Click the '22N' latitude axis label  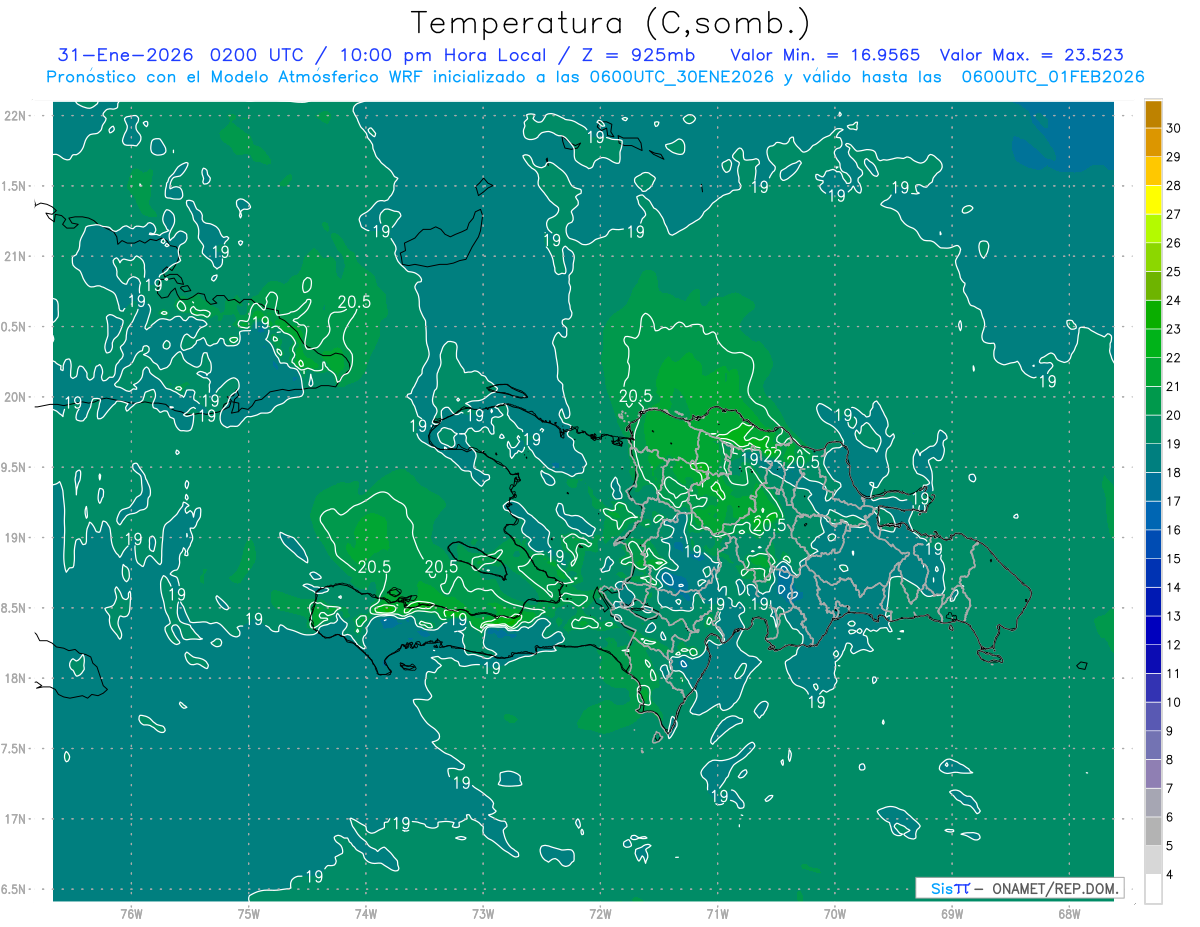pos(16,116)
